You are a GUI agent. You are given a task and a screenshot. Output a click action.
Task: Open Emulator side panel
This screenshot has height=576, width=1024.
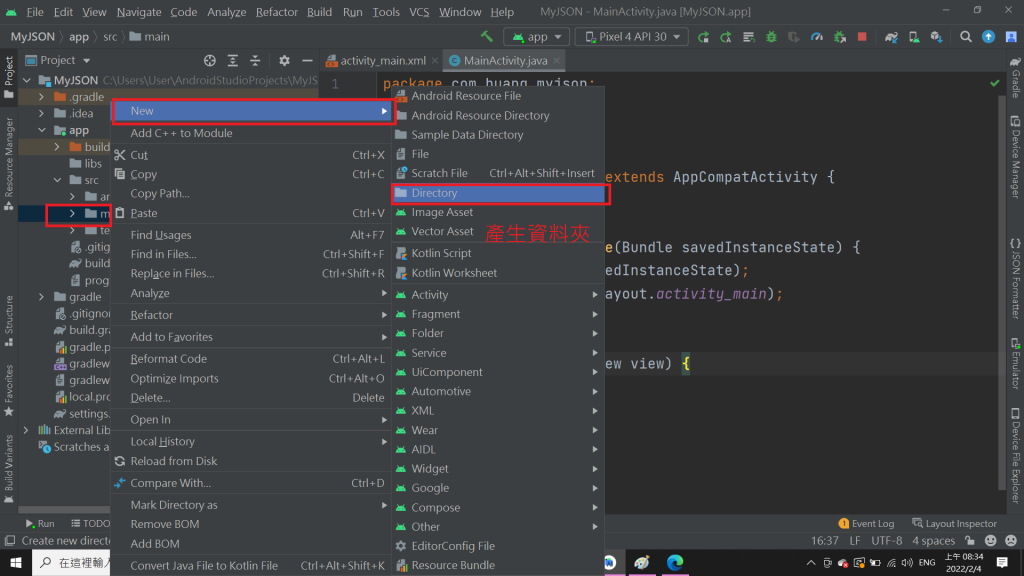[1016, 363]
